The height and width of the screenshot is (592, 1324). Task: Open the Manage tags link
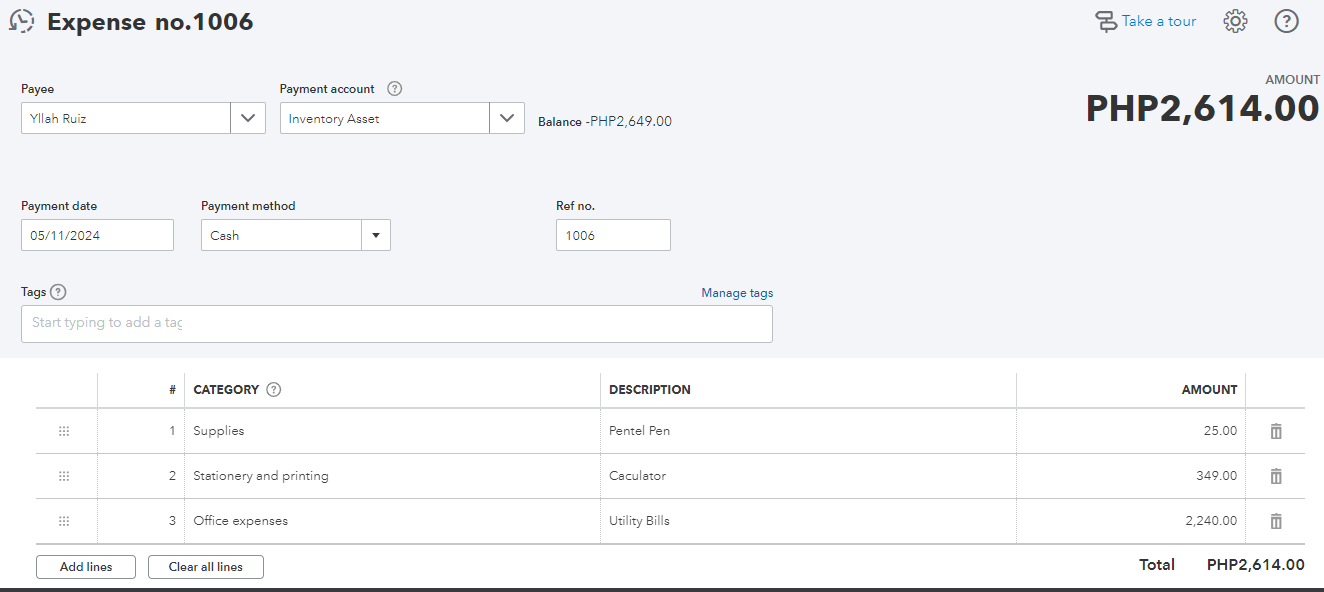[x=737, y=293]
